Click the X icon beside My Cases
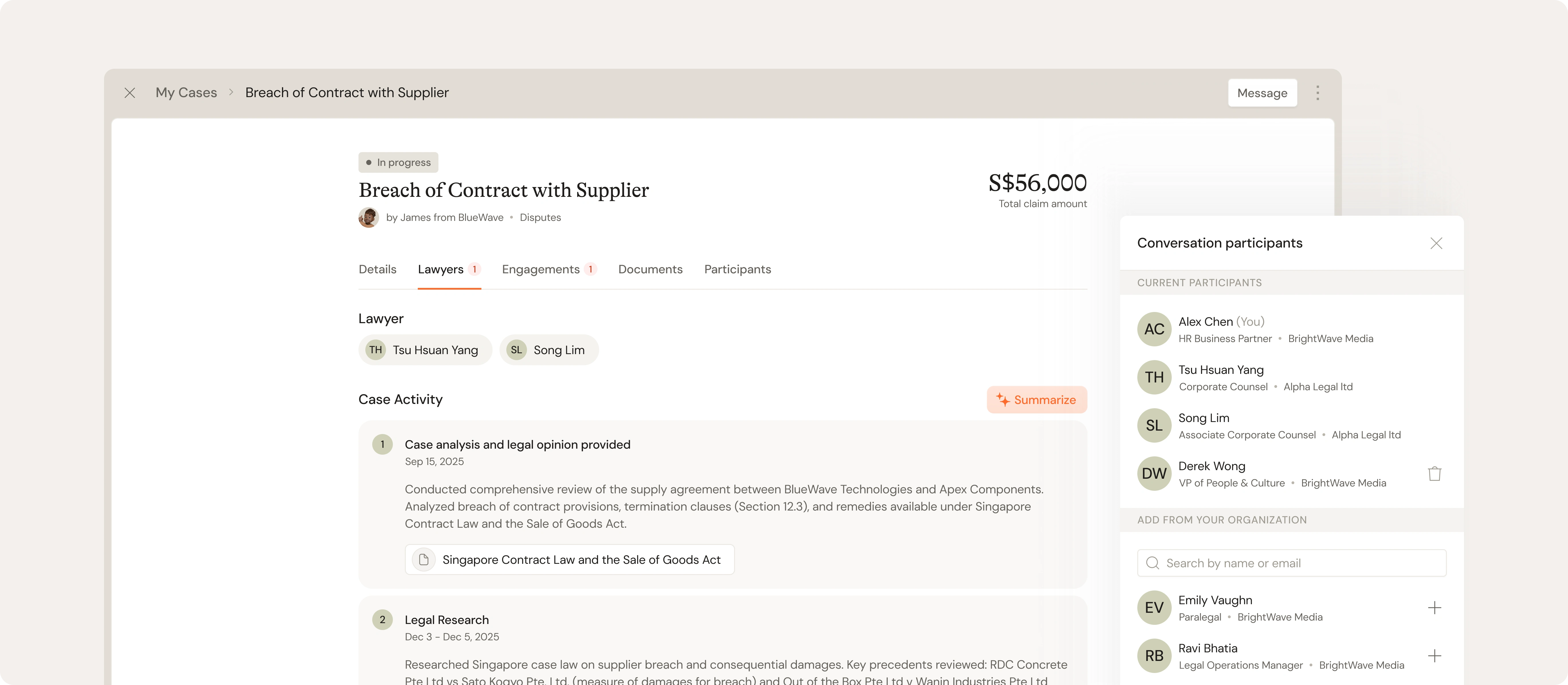 pos(130,93)
